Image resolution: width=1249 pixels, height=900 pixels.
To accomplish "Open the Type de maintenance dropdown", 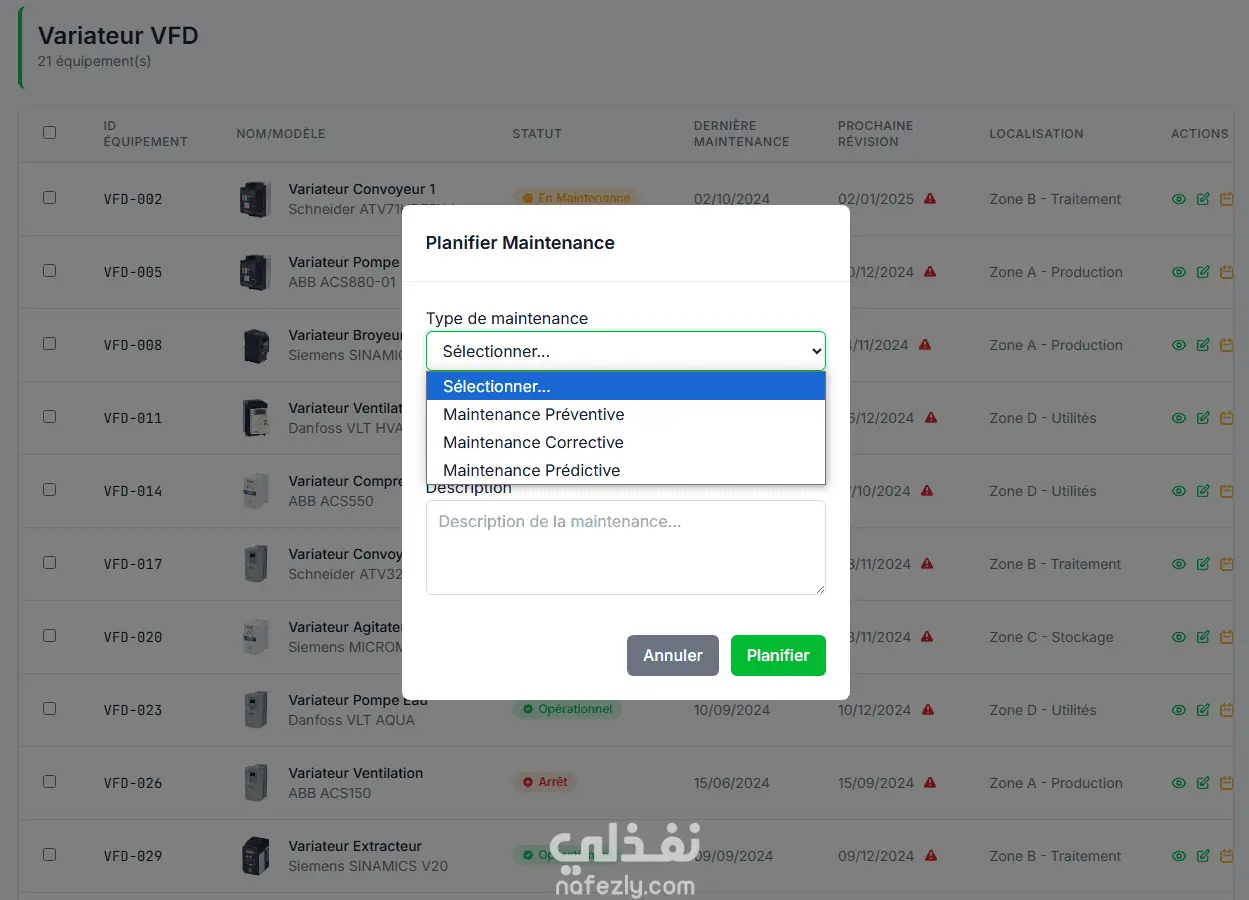I will coord(626,351).
